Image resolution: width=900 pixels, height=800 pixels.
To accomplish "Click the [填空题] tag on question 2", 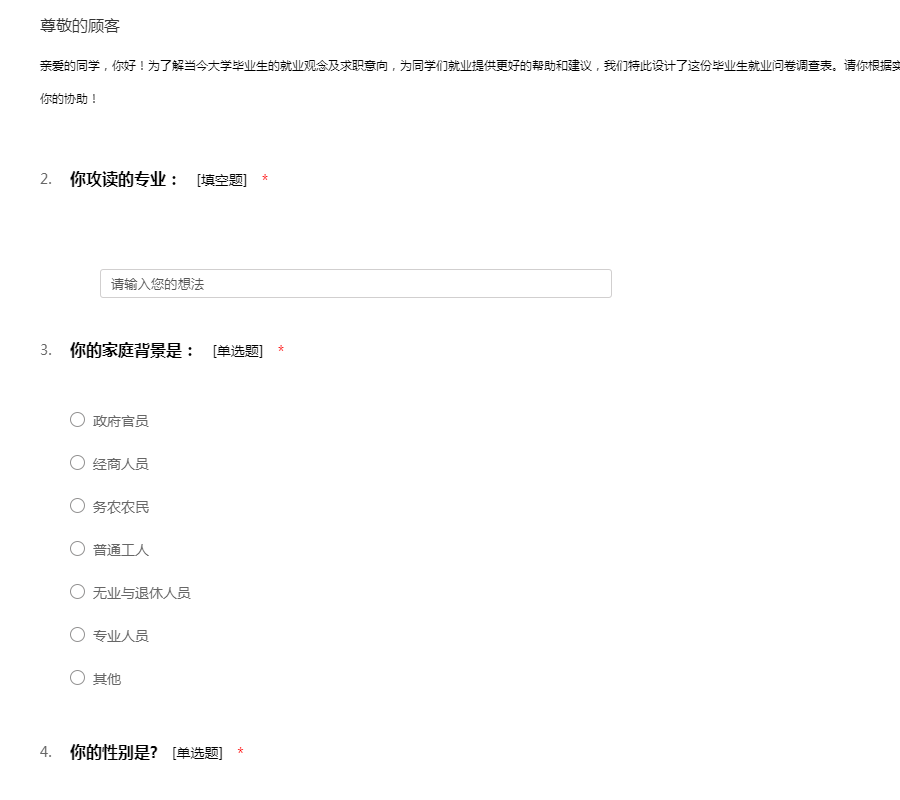I will (x=222, y=180).
